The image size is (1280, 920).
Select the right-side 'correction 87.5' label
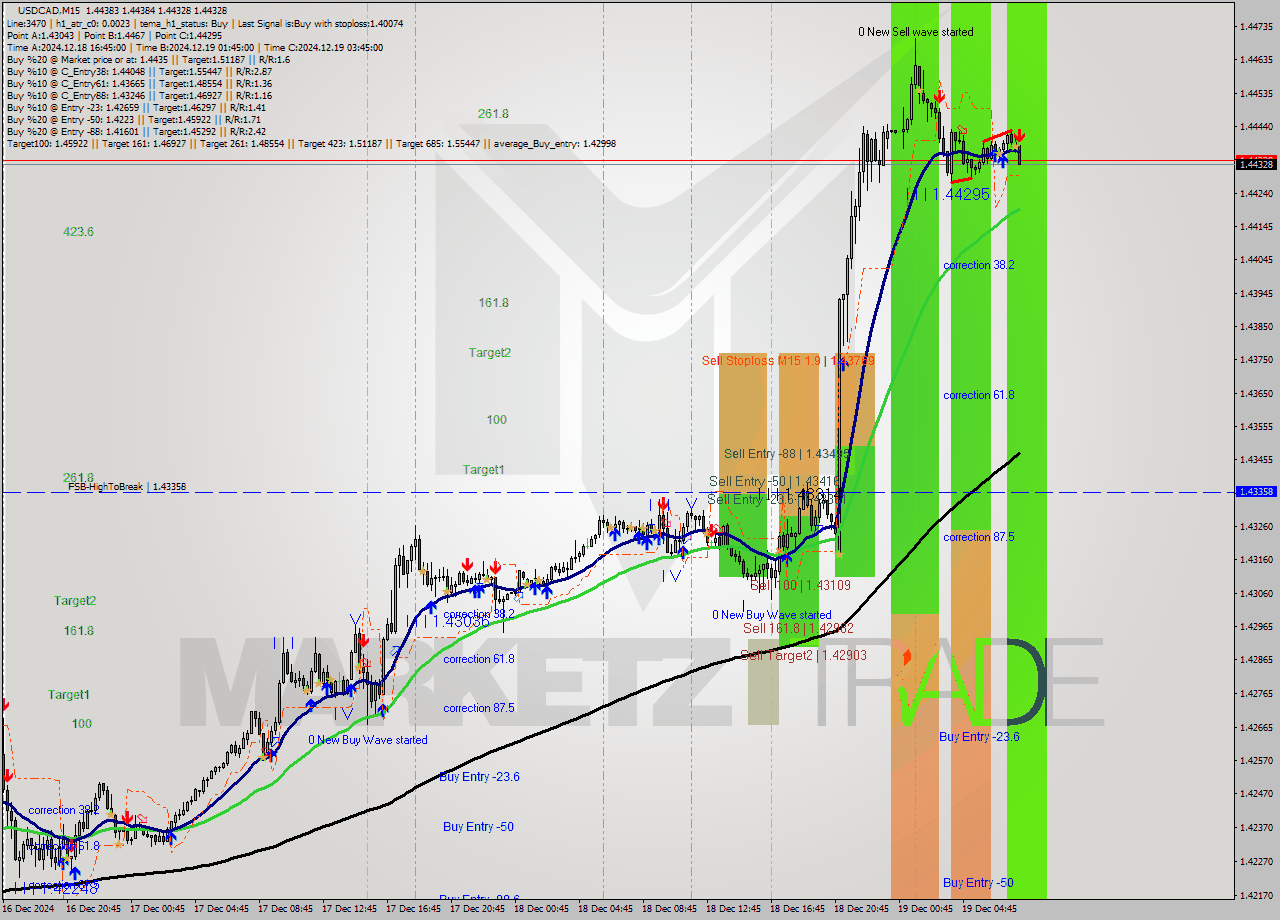click(978, 537)
